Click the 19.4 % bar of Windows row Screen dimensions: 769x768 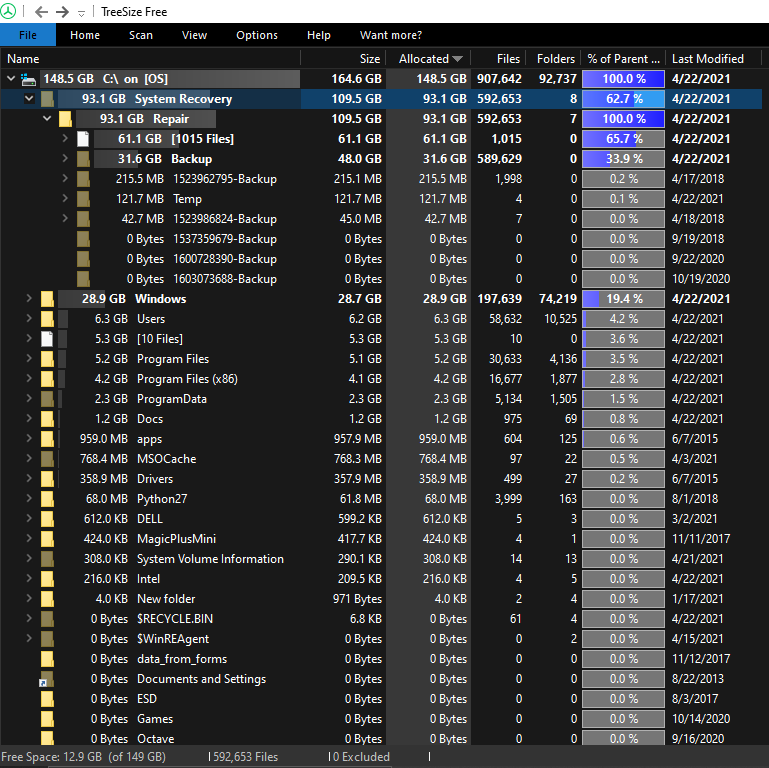(x=623, y=299)
